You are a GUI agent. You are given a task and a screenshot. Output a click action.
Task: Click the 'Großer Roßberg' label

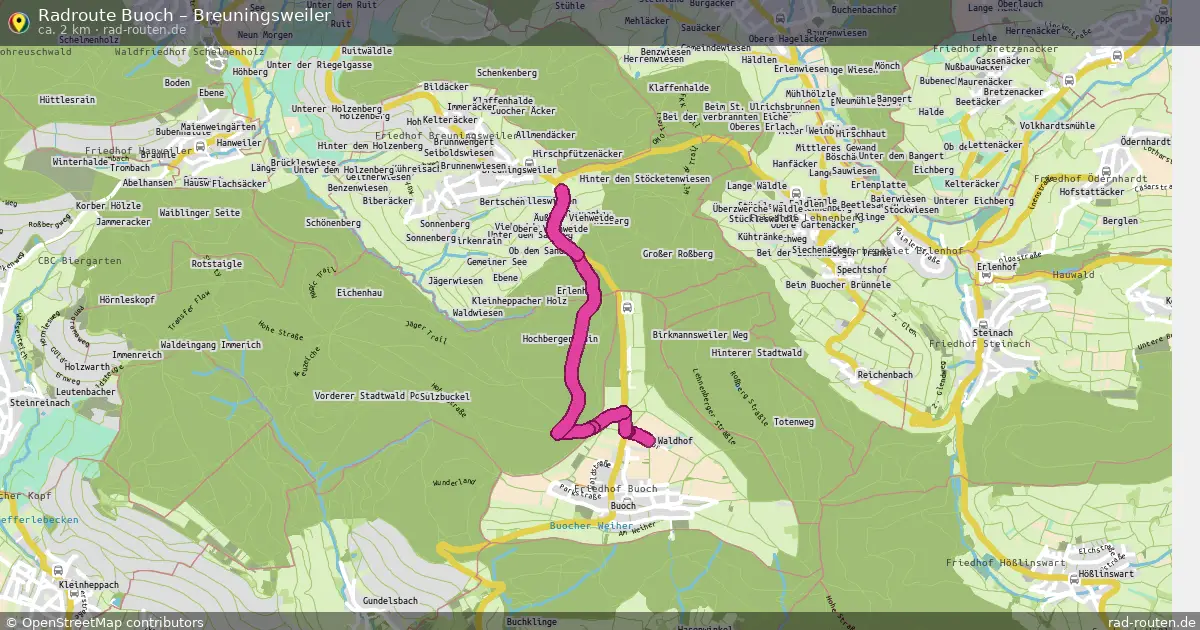pyautogui.click(x=678, y=254)
